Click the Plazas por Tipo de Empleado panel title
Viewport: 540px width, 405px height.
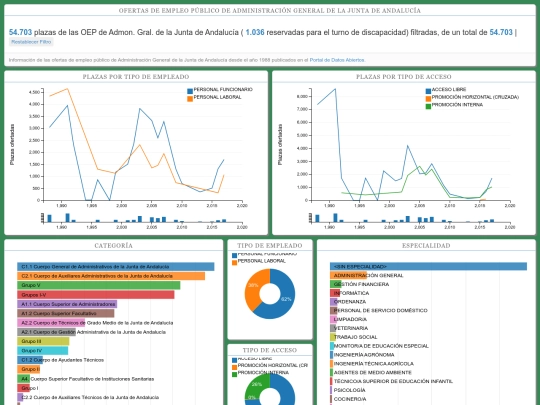click(136, 77)
